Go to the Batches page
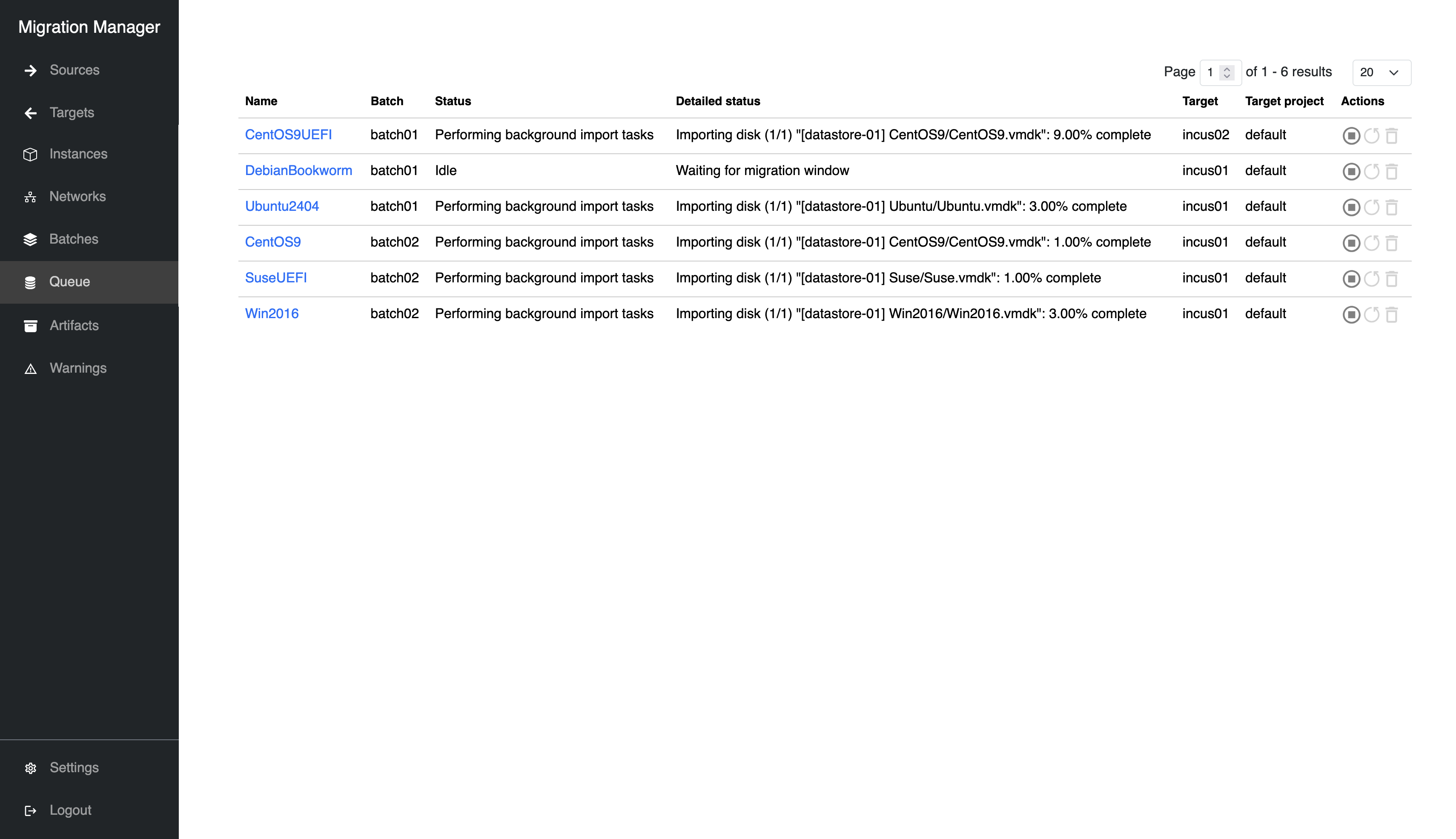This screenshot has height=839, width=1456. 74,239
